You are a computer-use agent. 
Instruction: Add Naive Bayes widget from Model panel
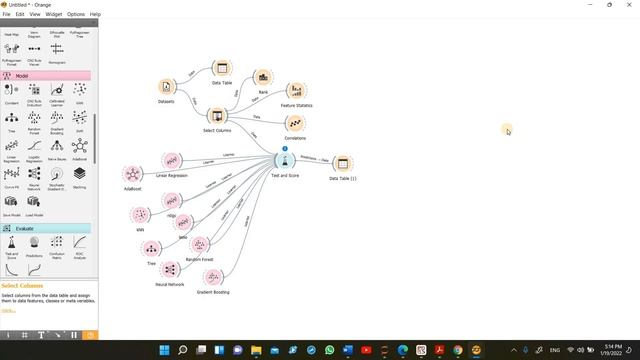(x=57, y=150)
